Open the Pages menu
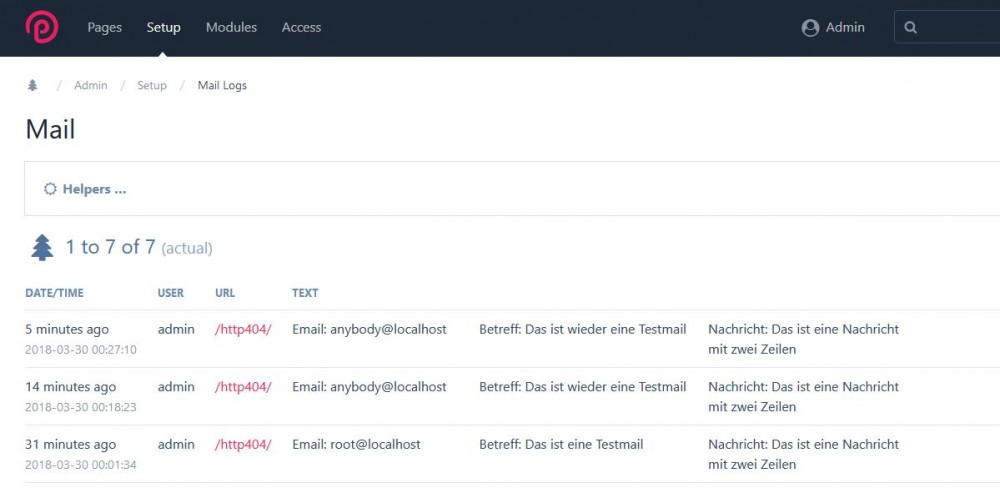Screen dimensions: 1000x493 click(104, 28)
